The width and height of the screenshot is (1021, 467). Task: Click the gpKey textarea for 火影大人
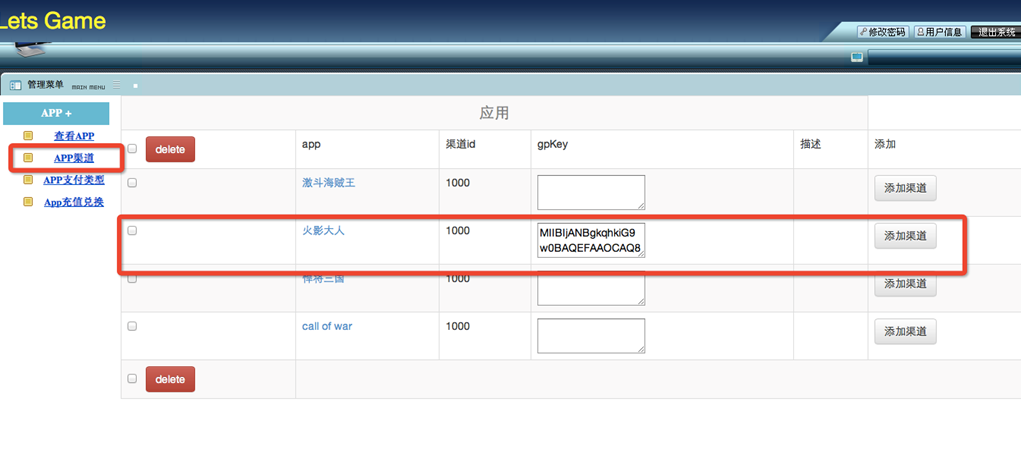590,240
